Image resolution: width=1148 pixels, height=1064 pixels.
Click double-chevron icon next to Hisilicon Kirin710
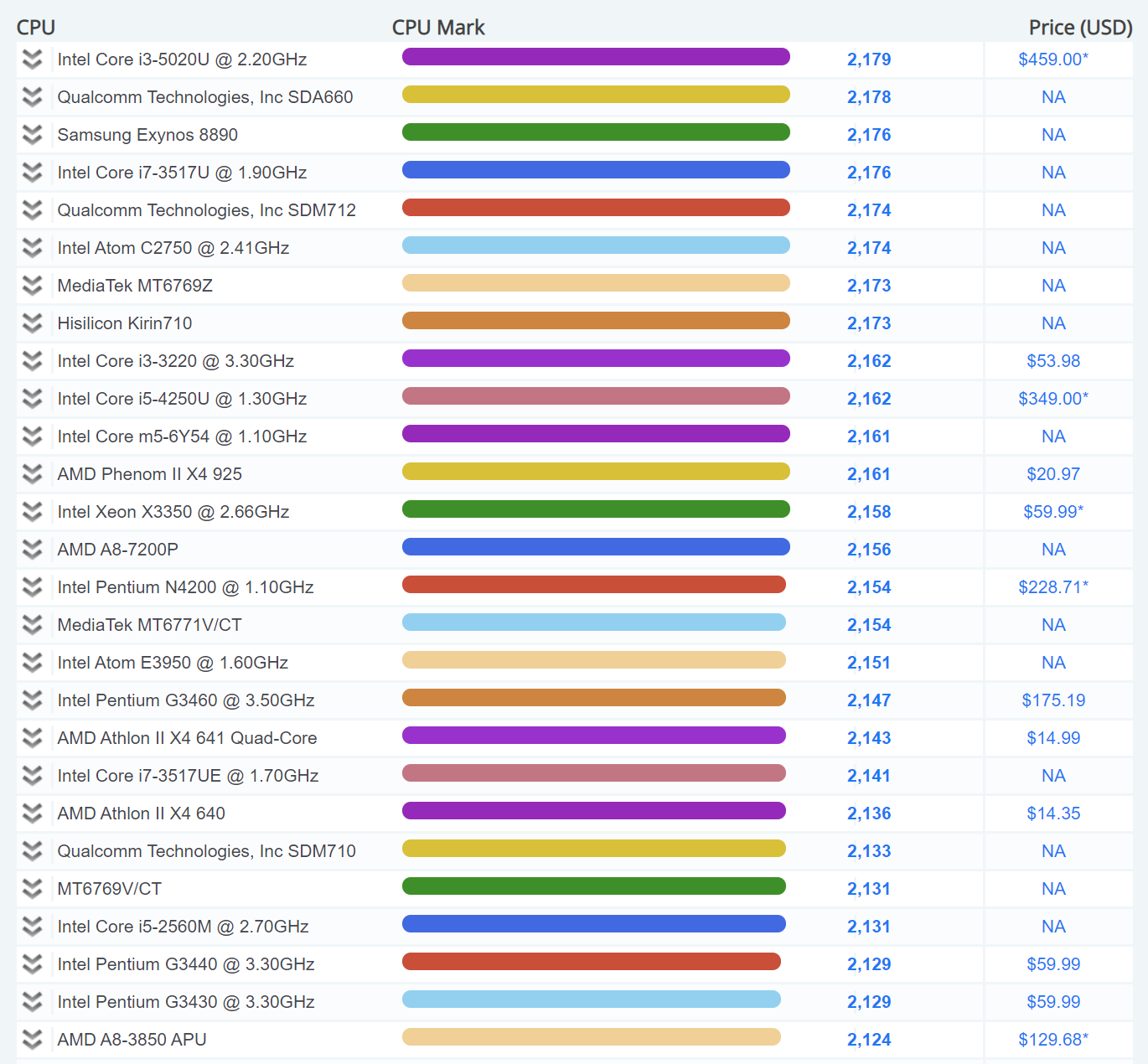[x=32, y=323]
